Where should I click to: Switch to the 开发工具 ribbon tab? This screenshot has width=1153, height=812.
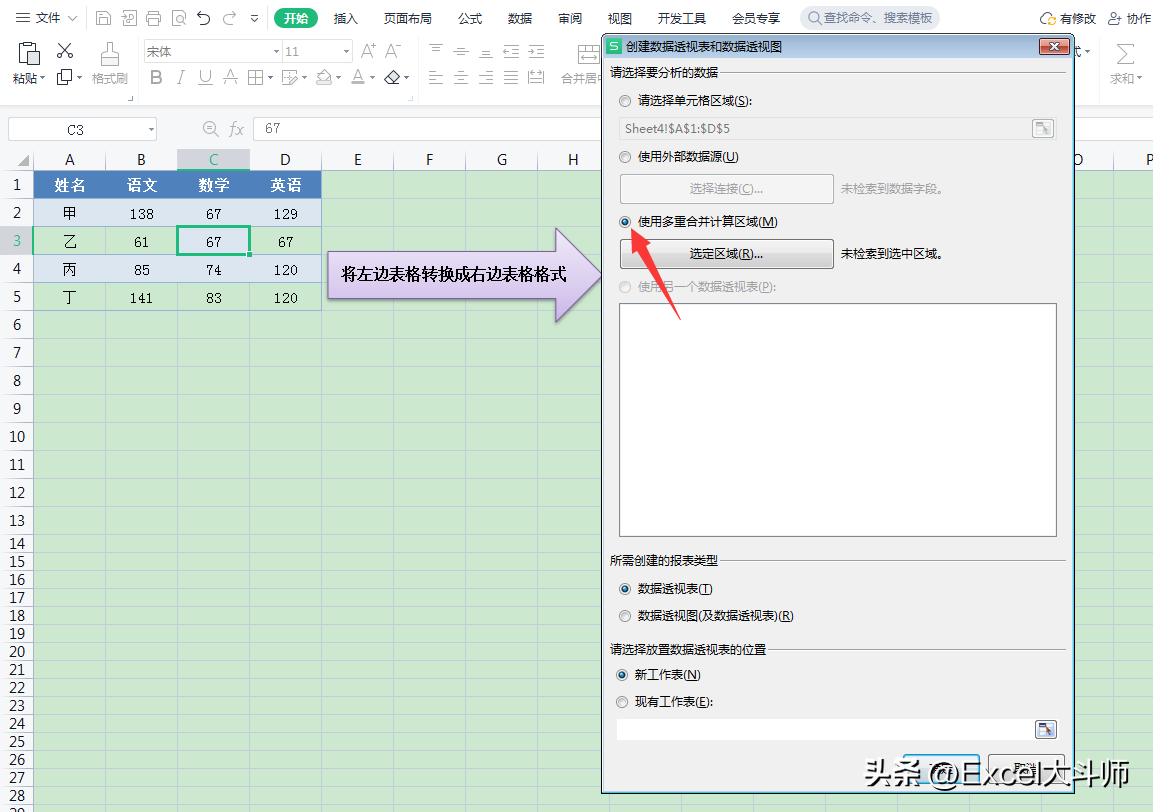(x=682, y=18)
